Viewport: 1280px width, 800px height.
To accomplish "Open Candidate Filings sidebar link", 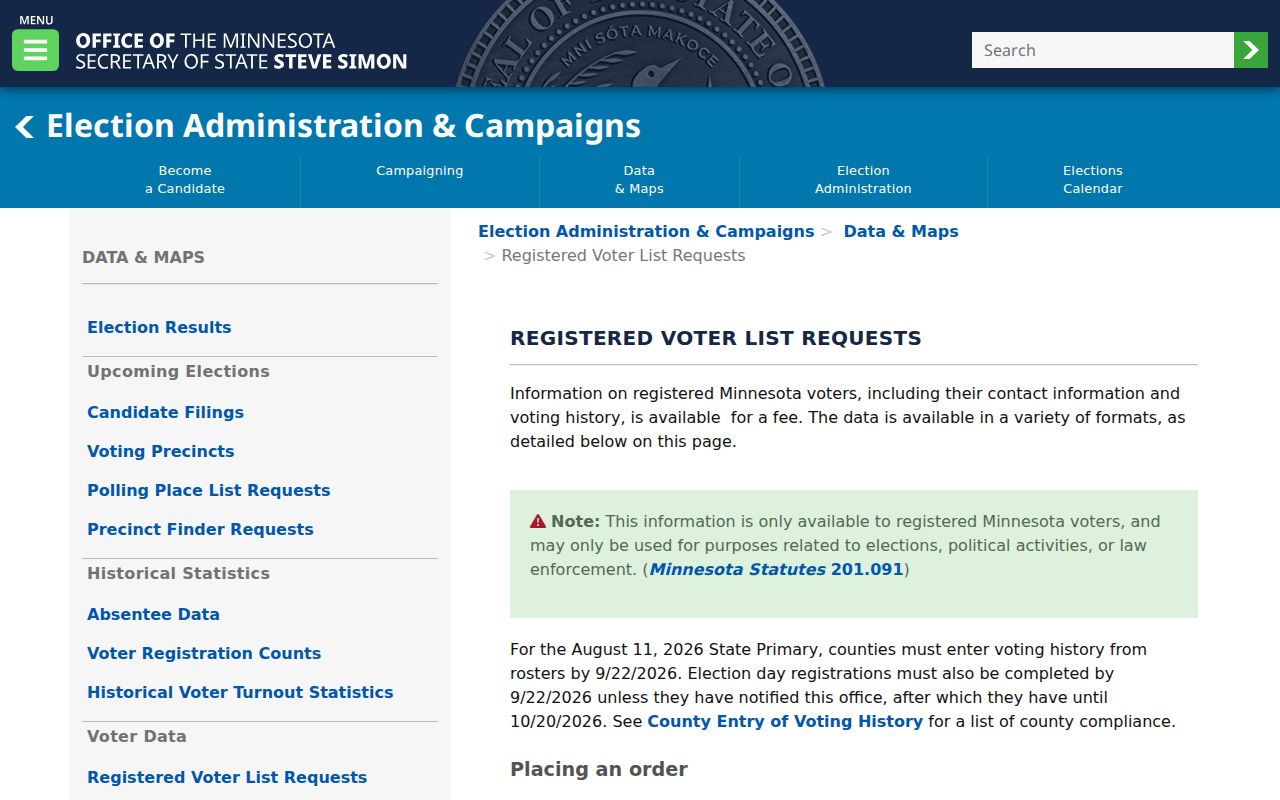I will pos(165,412).
